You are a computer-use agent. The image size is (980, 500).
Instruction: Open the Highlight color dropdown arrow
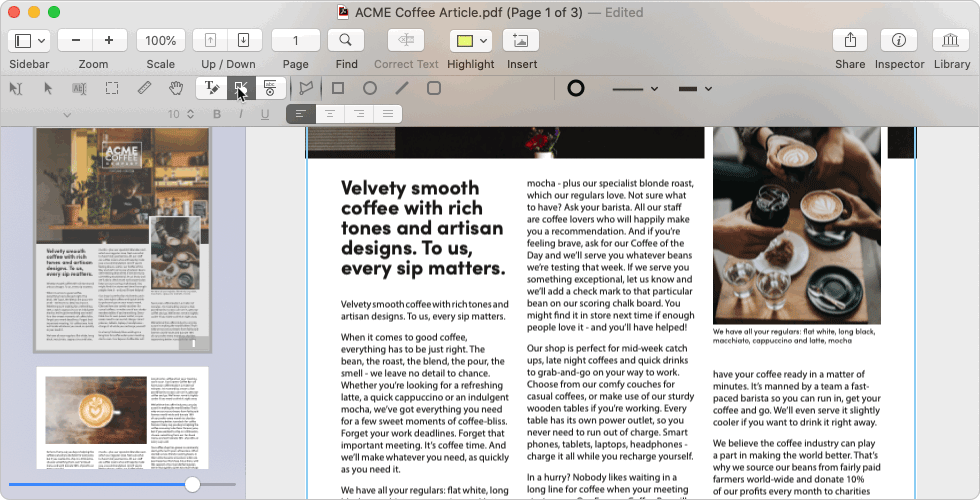(485, 41)
